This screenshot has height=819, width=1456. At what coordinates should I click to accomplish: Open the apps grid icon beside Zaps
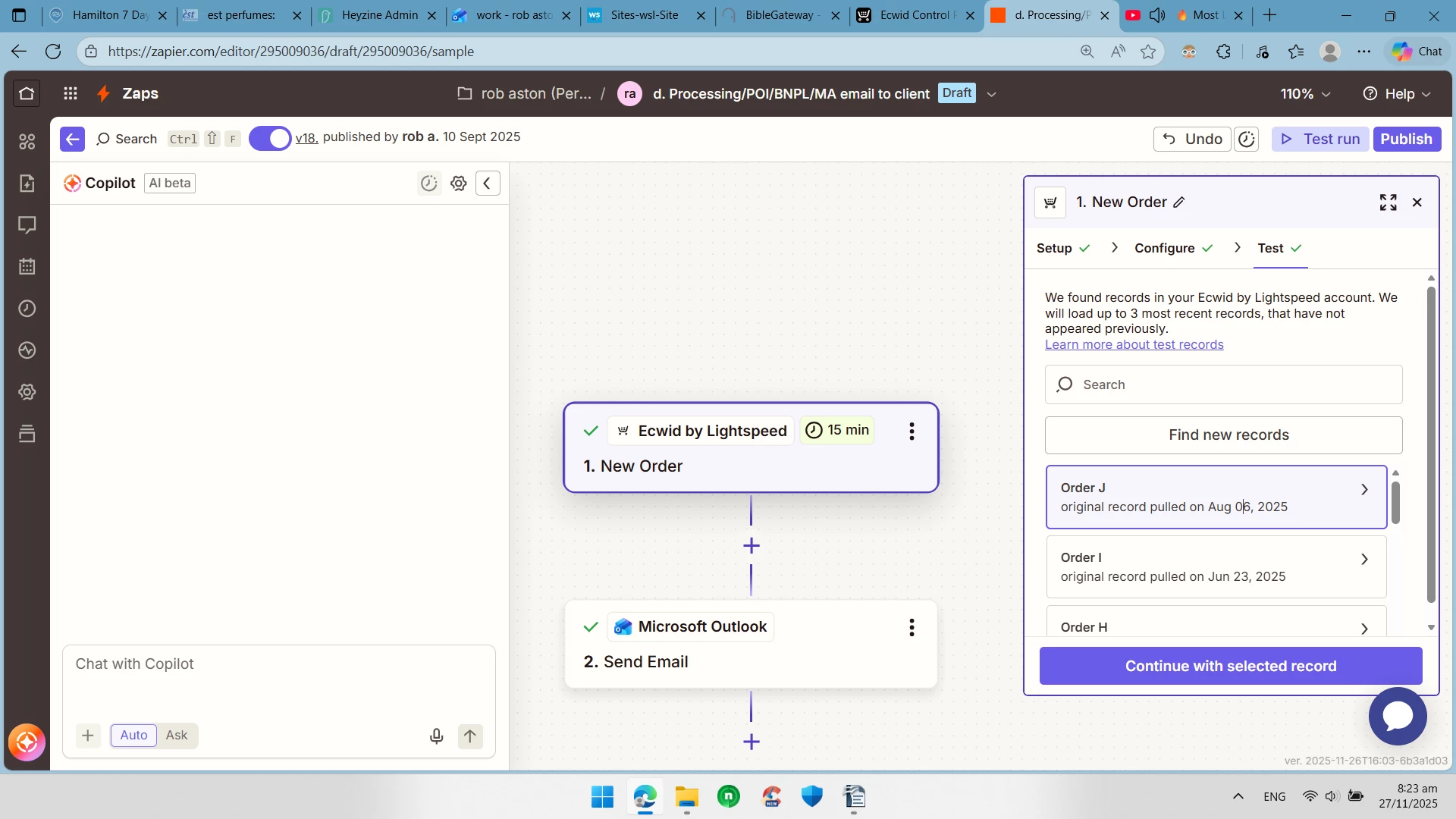pos(71,93)
